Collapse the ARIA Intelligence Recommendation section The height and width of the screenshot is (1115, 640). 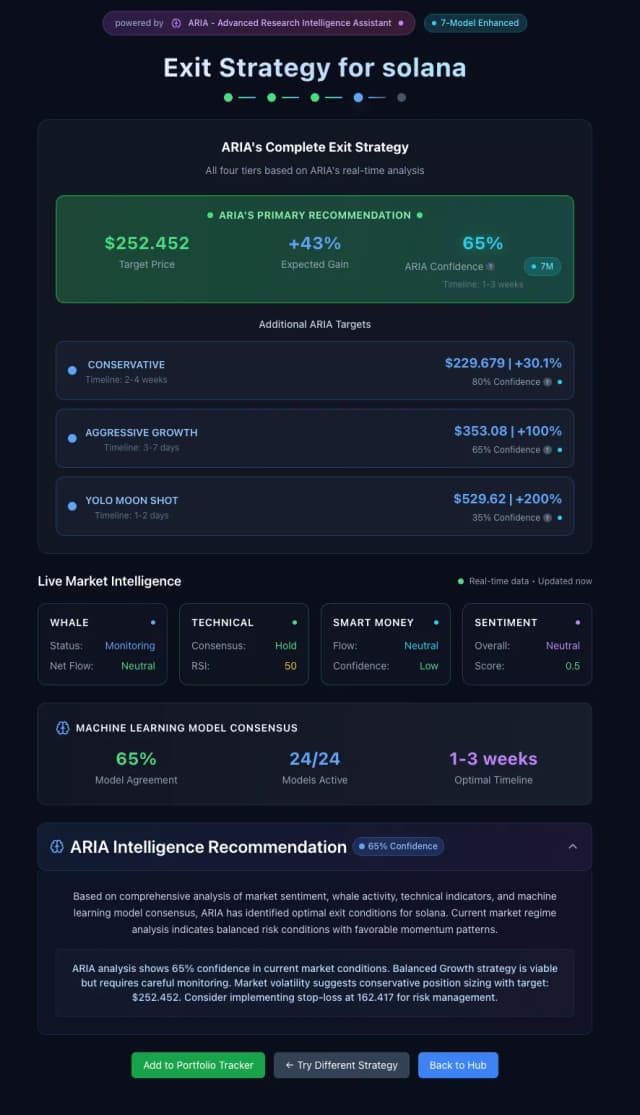pyautogui.click(x=573, y=847)
